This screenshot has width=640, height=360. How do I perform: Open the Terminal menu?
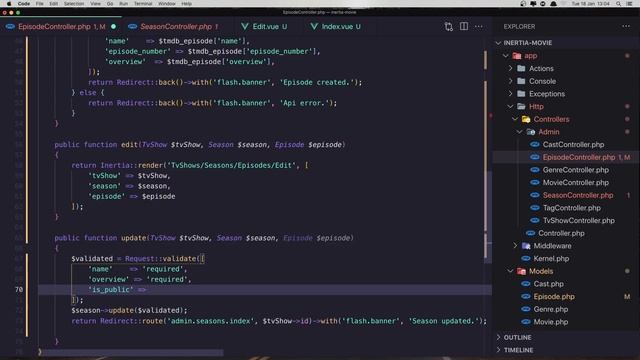pos(143,4)
